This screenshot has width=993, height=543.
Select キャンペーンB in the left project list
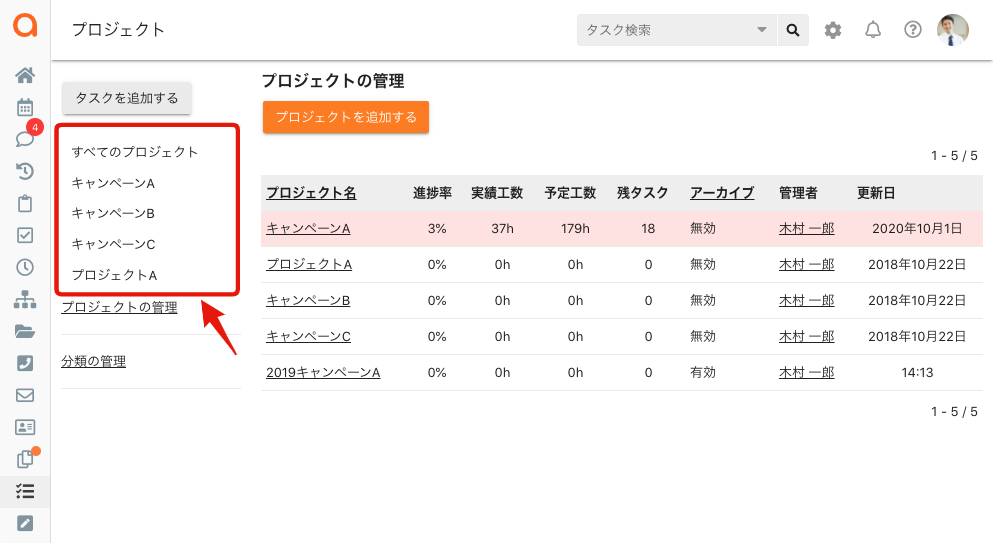(x=113, y=213)
